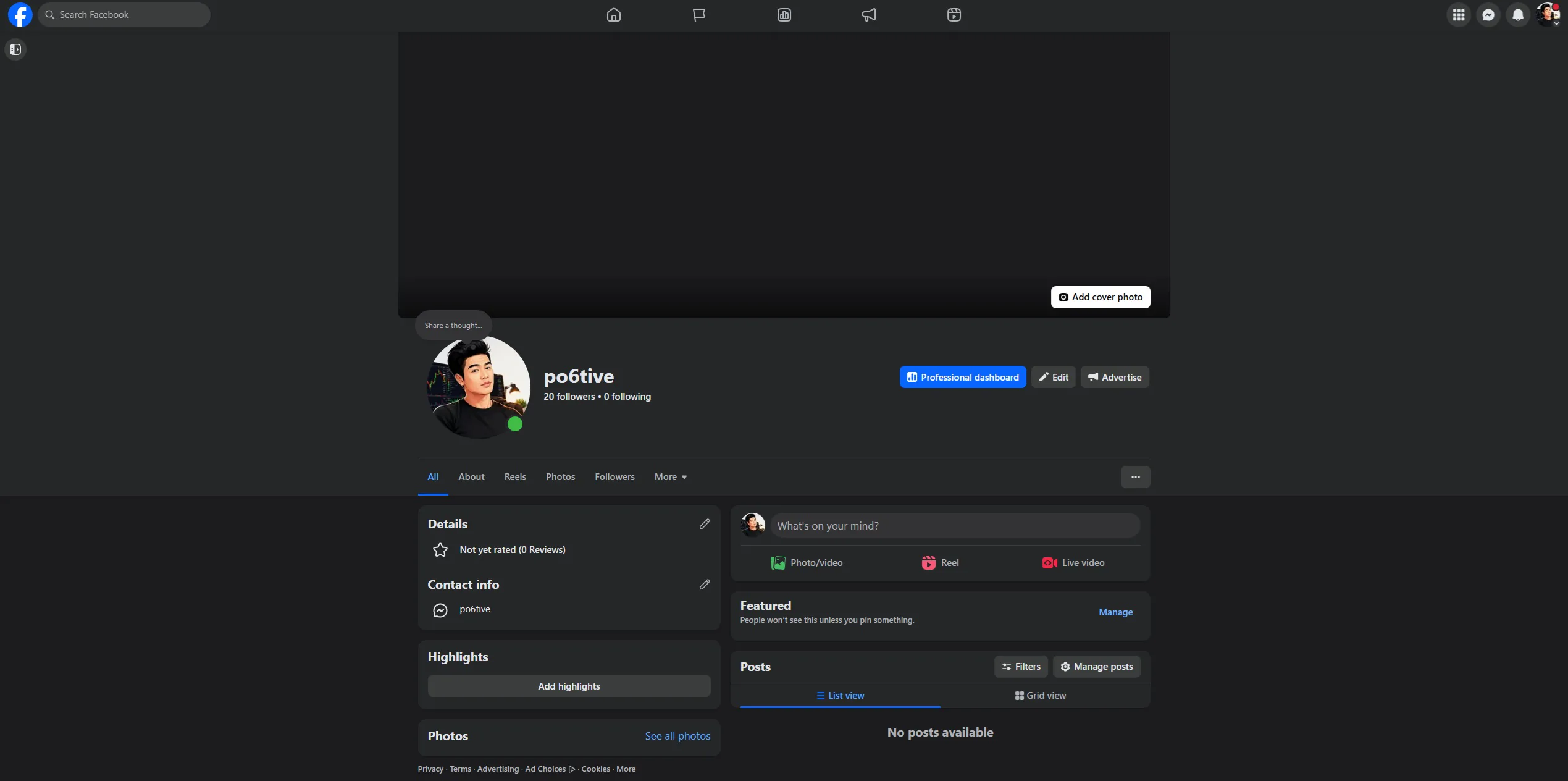Edit Details with the pencil icon
The image size is (1568, 781).
(x=705, y=524)
